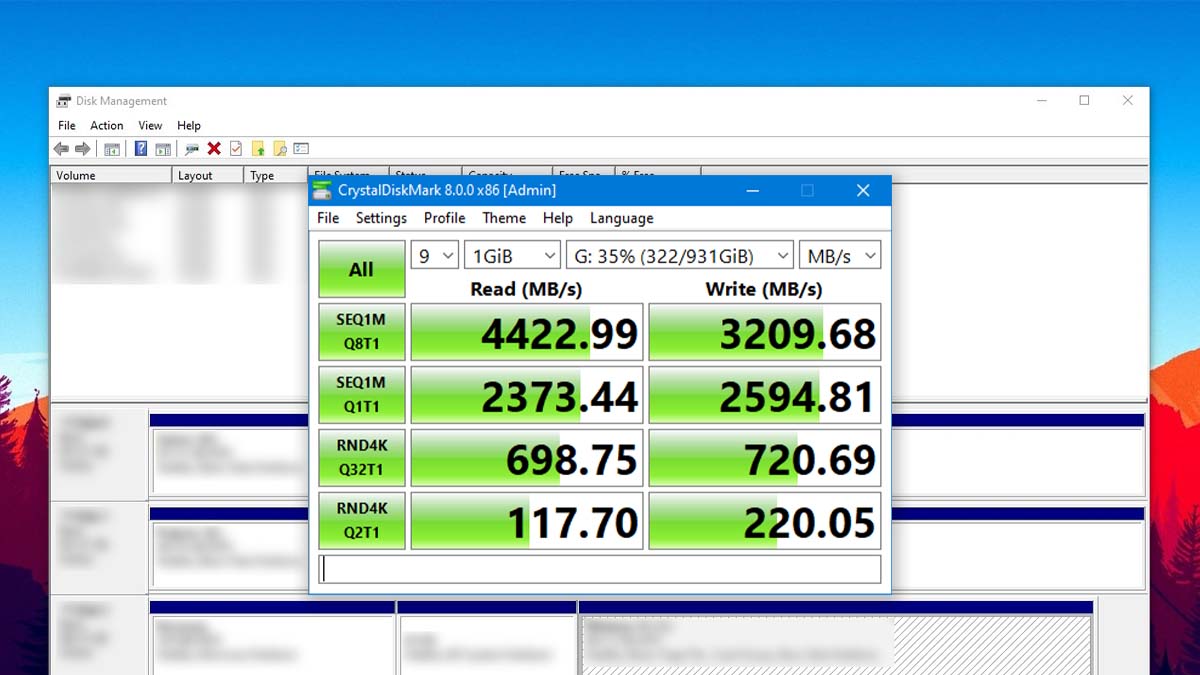Open Disk Management View menu
Screen dimensions: 1200x675
pos(150,126)
